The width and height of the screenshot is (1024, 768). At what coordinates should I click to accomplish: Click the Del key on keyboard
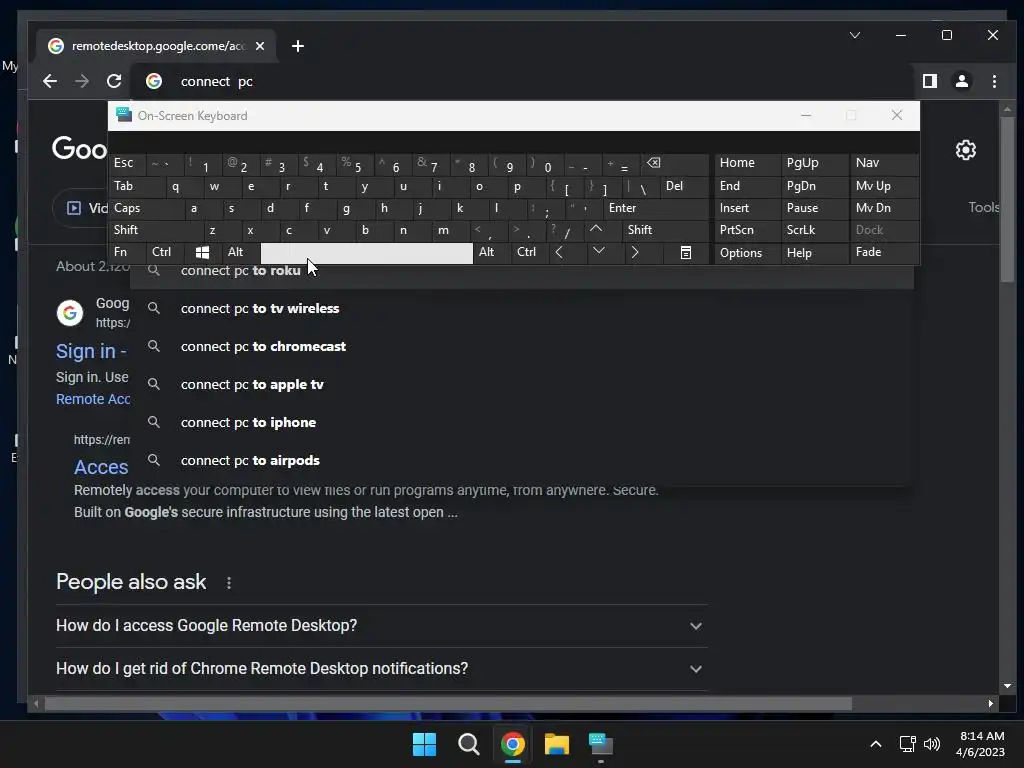[x=685, y=186]
